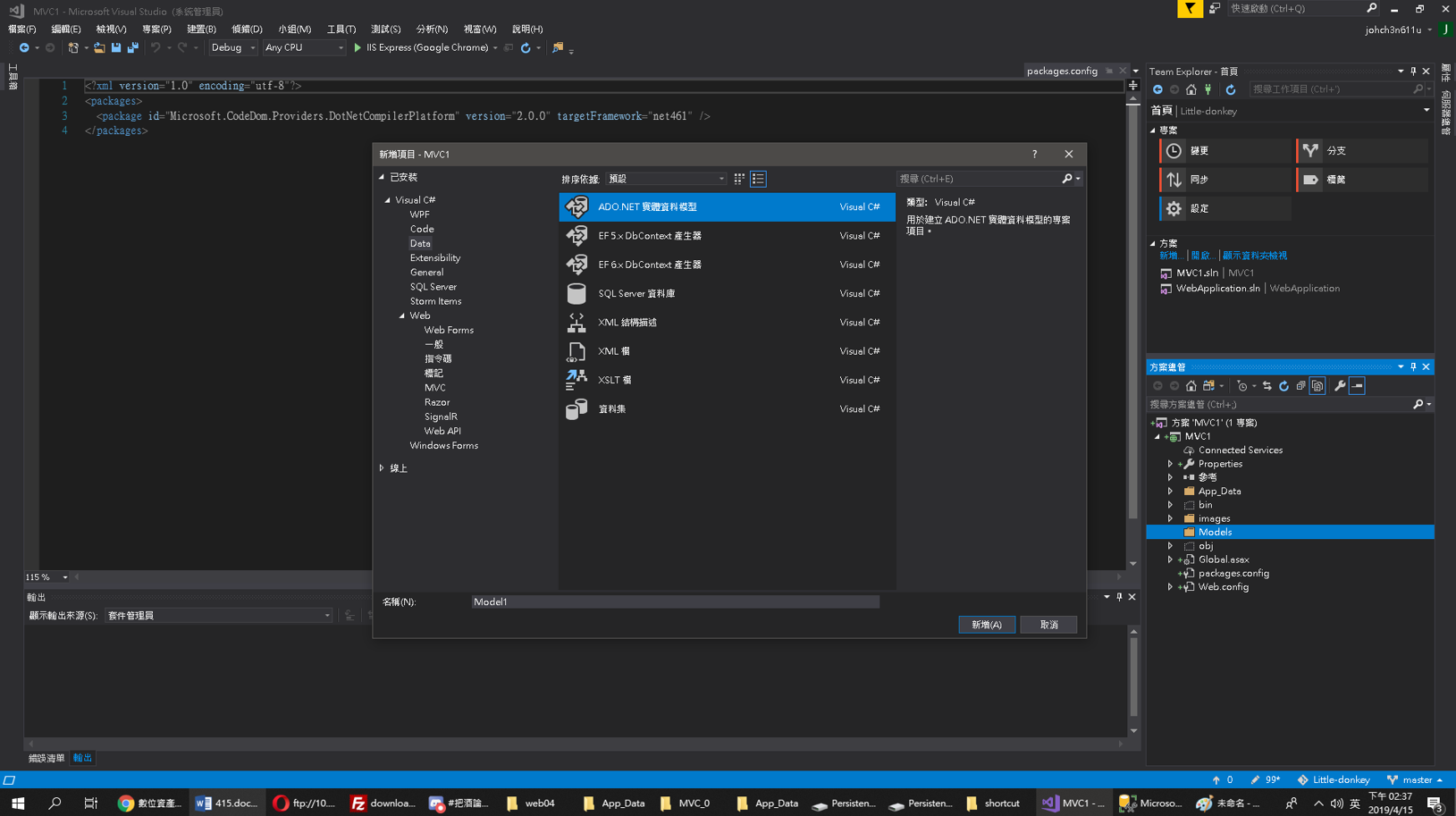Open the 偵錯(D) Debug menu

point(247,29)
